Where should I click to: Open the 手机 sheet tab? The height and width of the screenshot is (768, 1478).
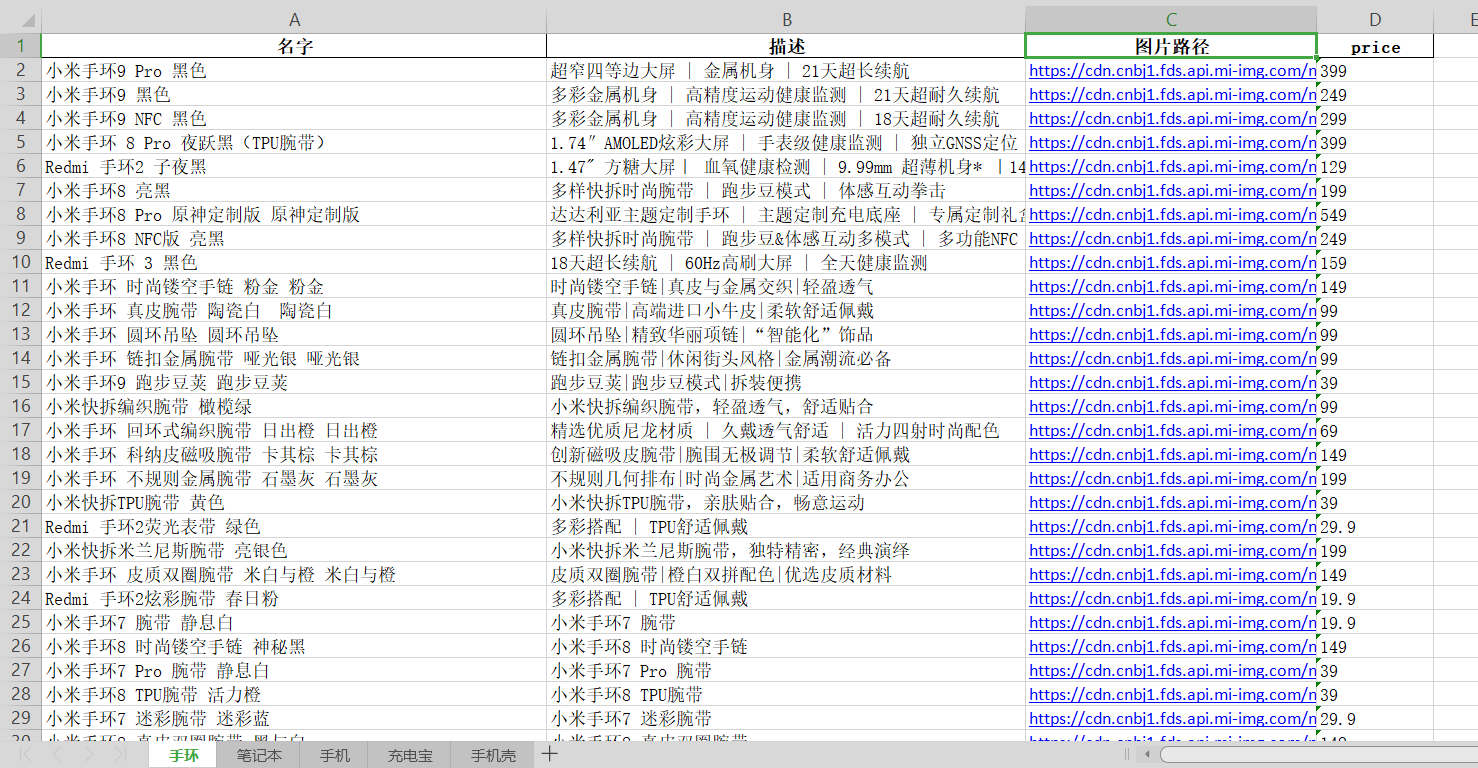click(x=335, y=755)
